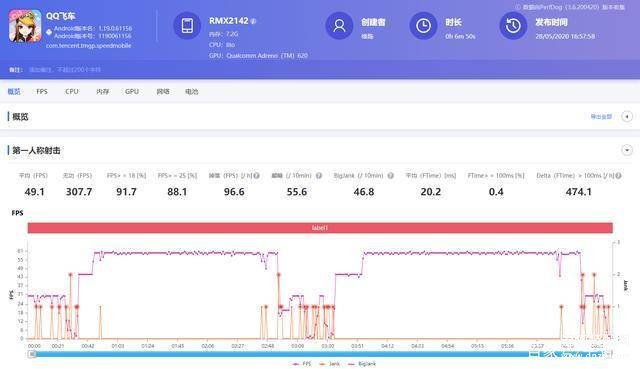
Task: Click the help icon beside BigJank metric
Action: 391,176
